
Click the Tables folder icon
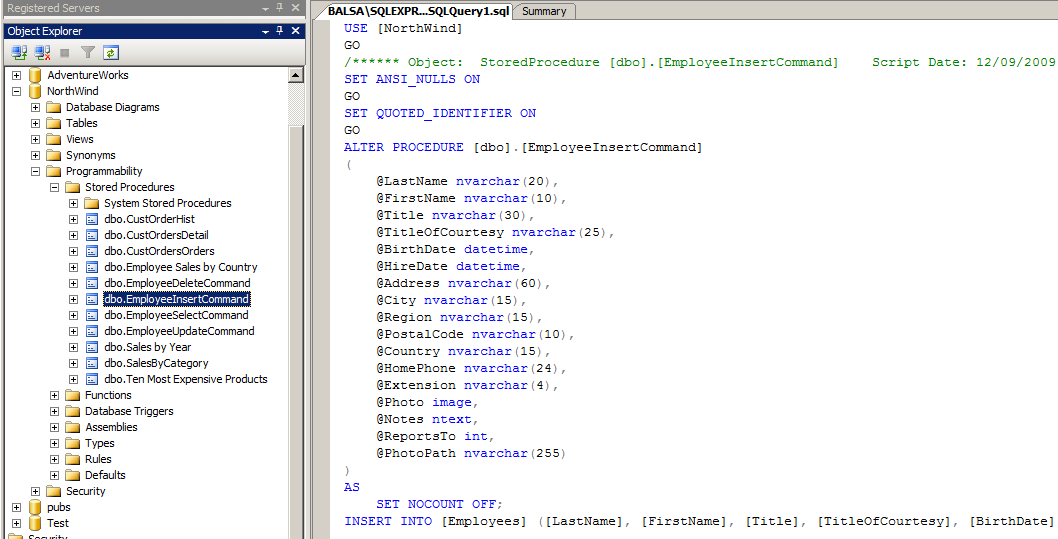click(54, 123)
